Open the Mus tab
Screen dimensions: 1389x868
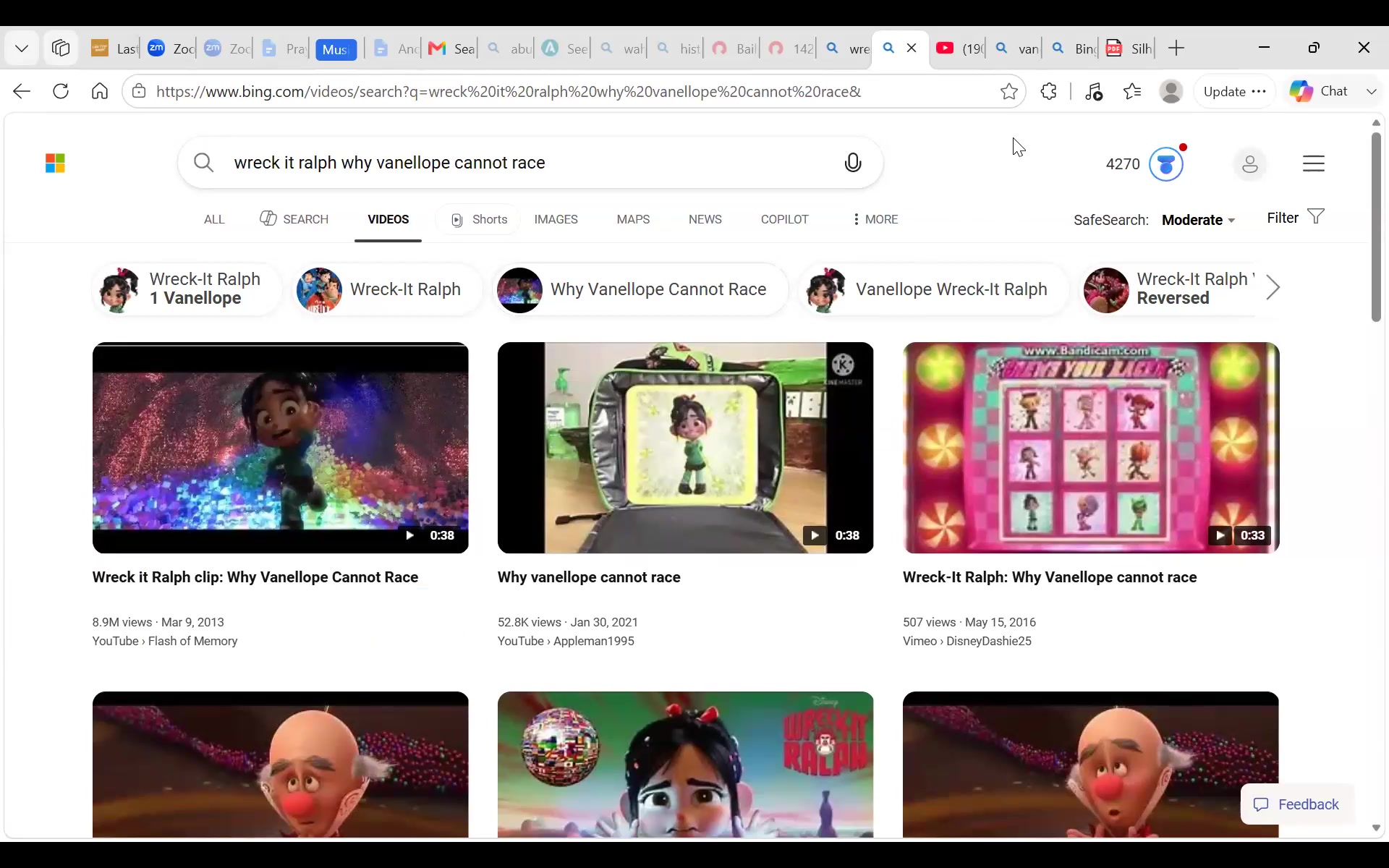coord(336,48)
